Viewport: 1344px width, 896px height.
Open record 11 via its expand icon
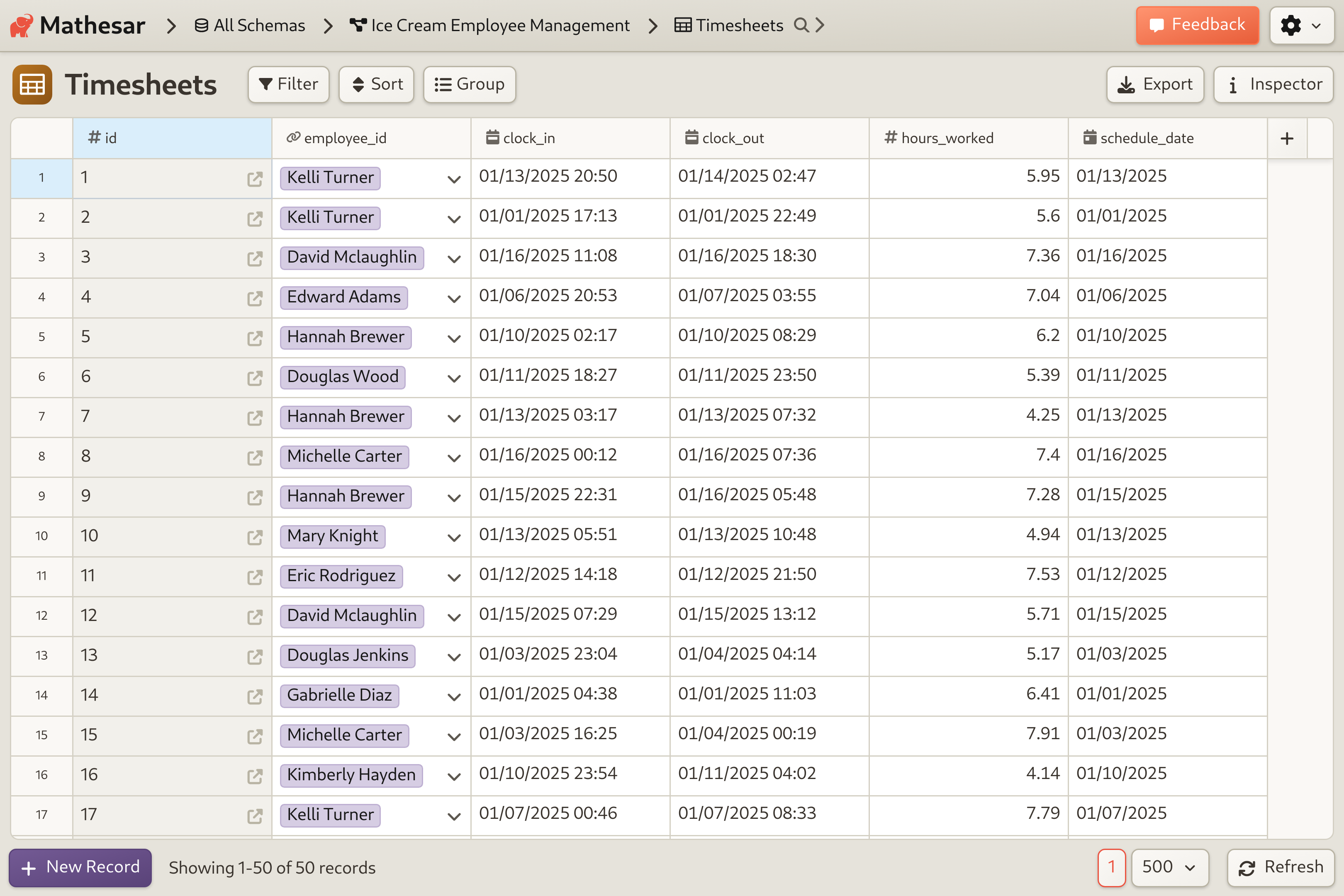coord(255,577)
